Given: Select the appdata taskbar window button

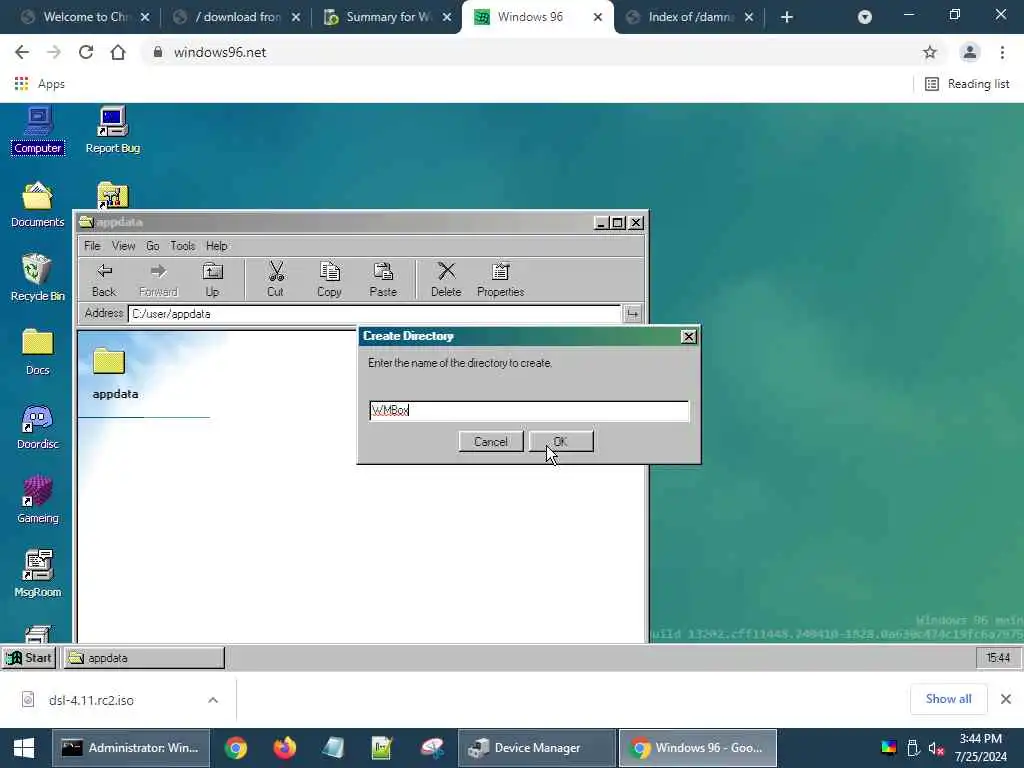Looking at the screenshot, I should click(x=144, y=658).
